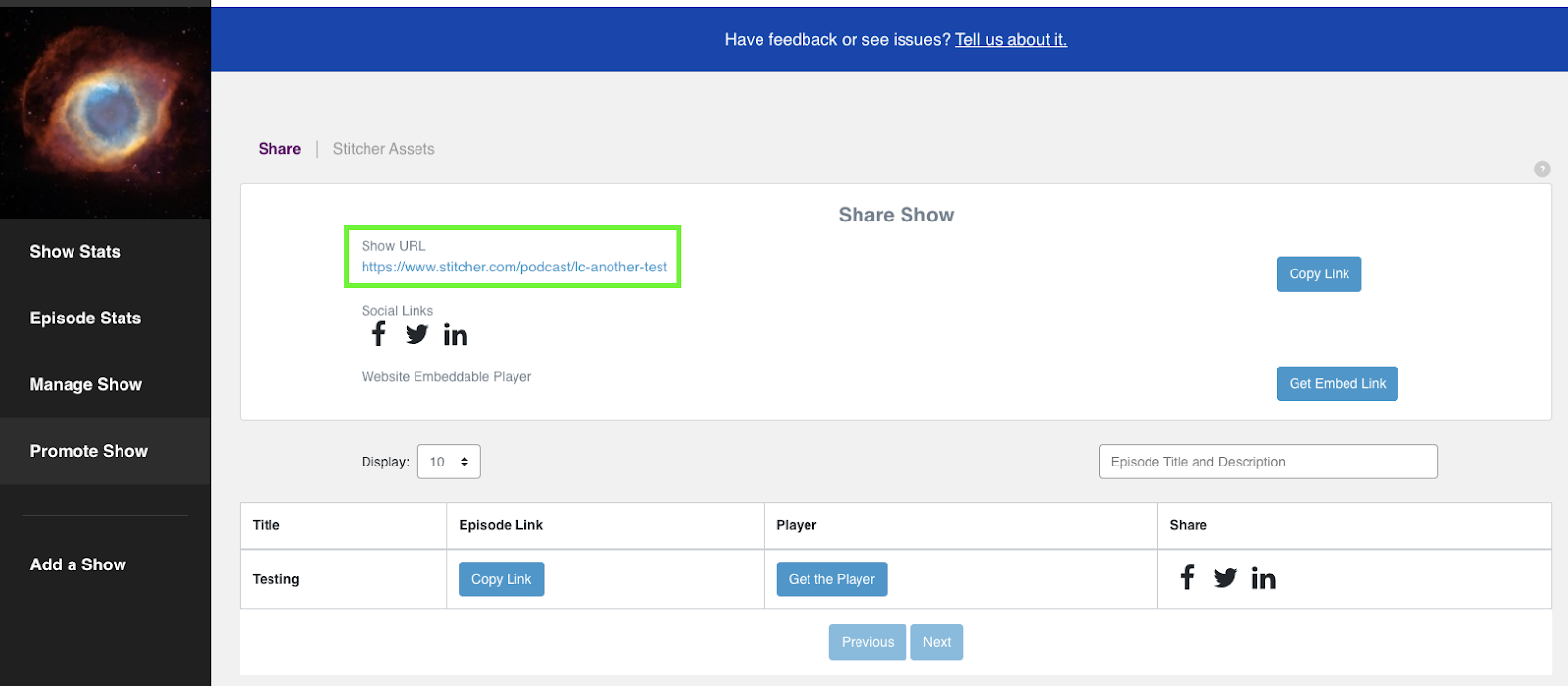Go to Manage Show in sidebar

tap(86, 385)
